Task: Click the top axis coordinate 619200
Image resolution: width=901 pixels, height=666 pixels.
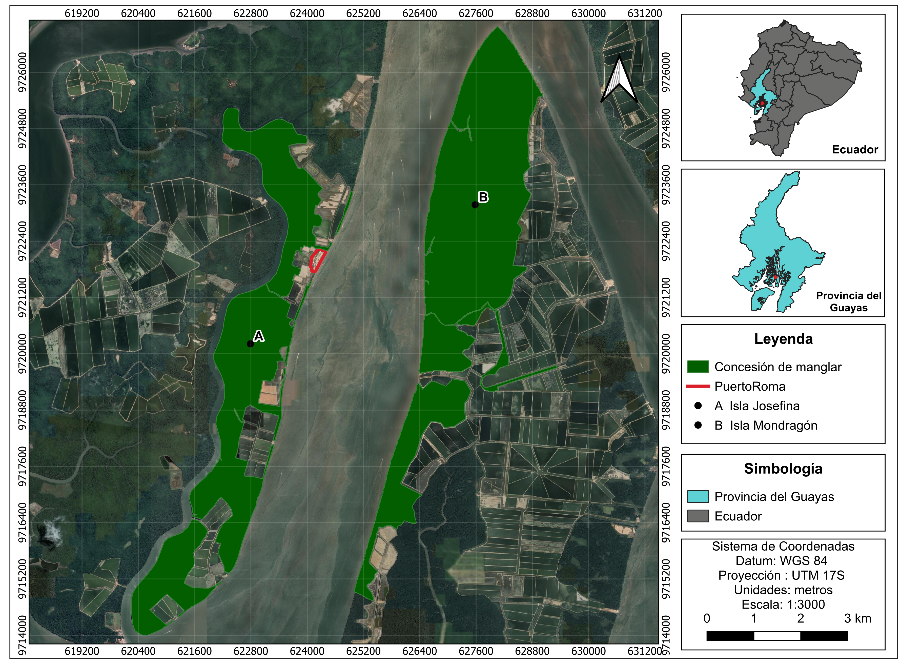Action: [82, 13]
